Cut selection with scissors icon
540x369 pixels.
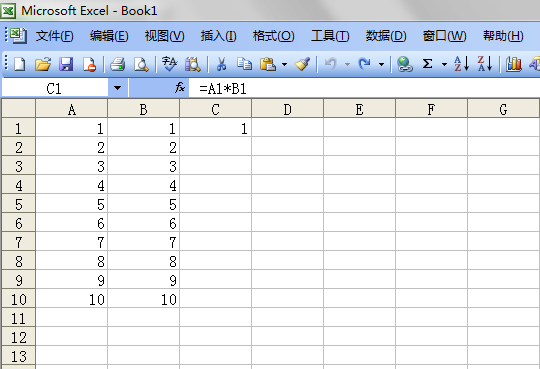pos(221,64)
